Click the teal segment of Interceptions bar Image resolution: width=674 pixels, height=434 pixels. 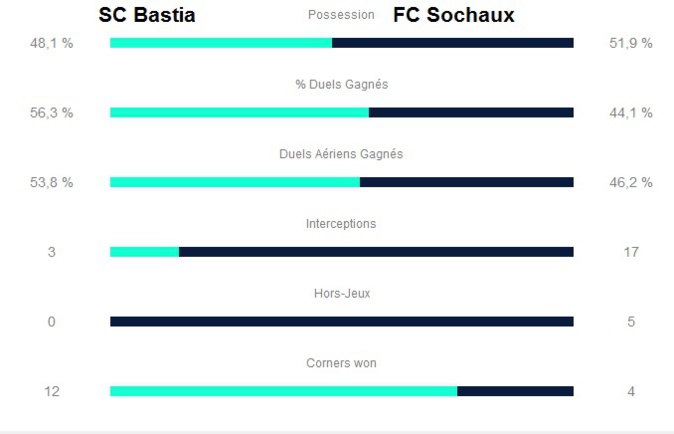coord(144,252)
